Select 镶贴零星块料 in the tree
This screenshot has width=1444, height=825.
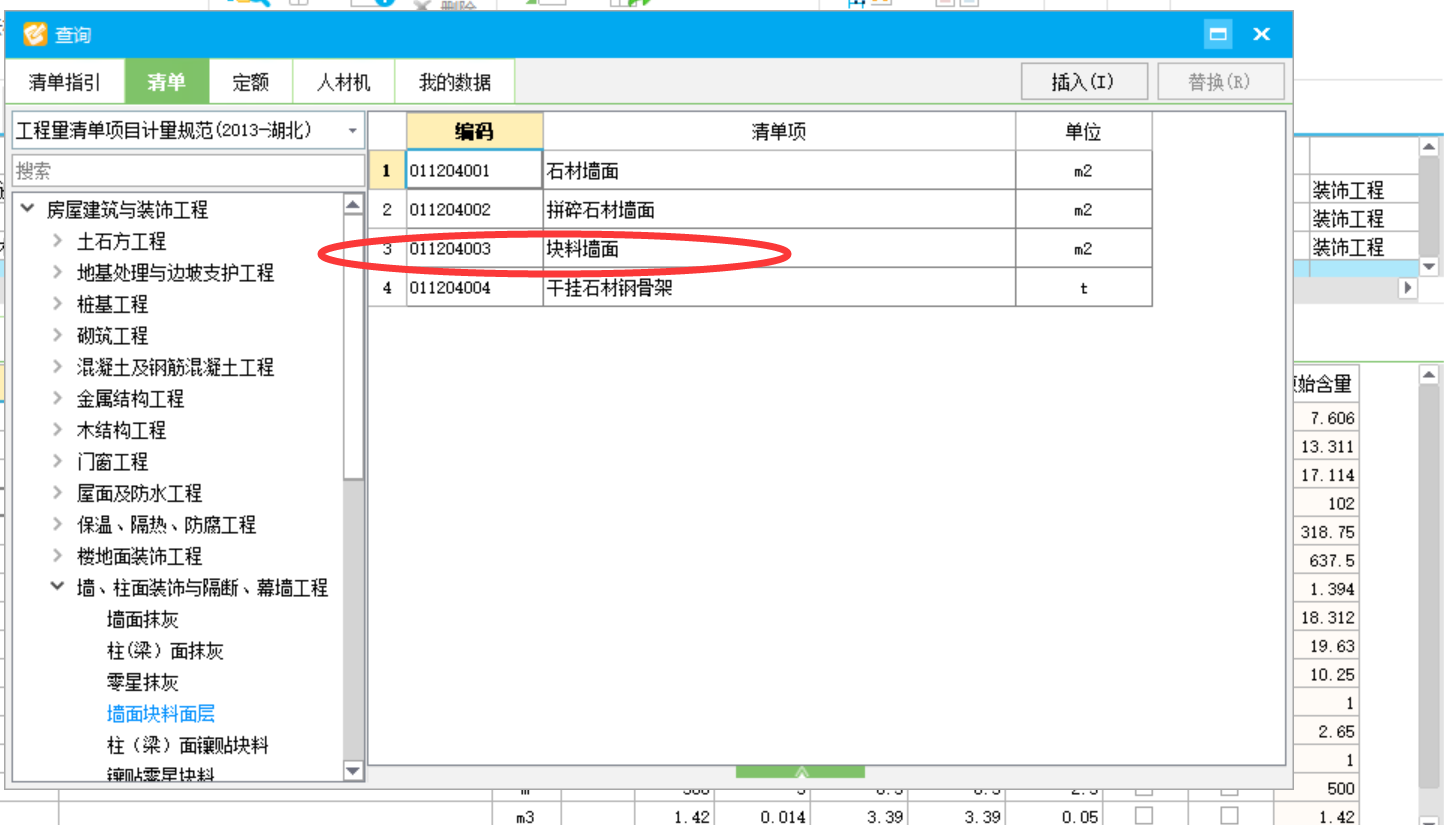(x=161, y=775)
